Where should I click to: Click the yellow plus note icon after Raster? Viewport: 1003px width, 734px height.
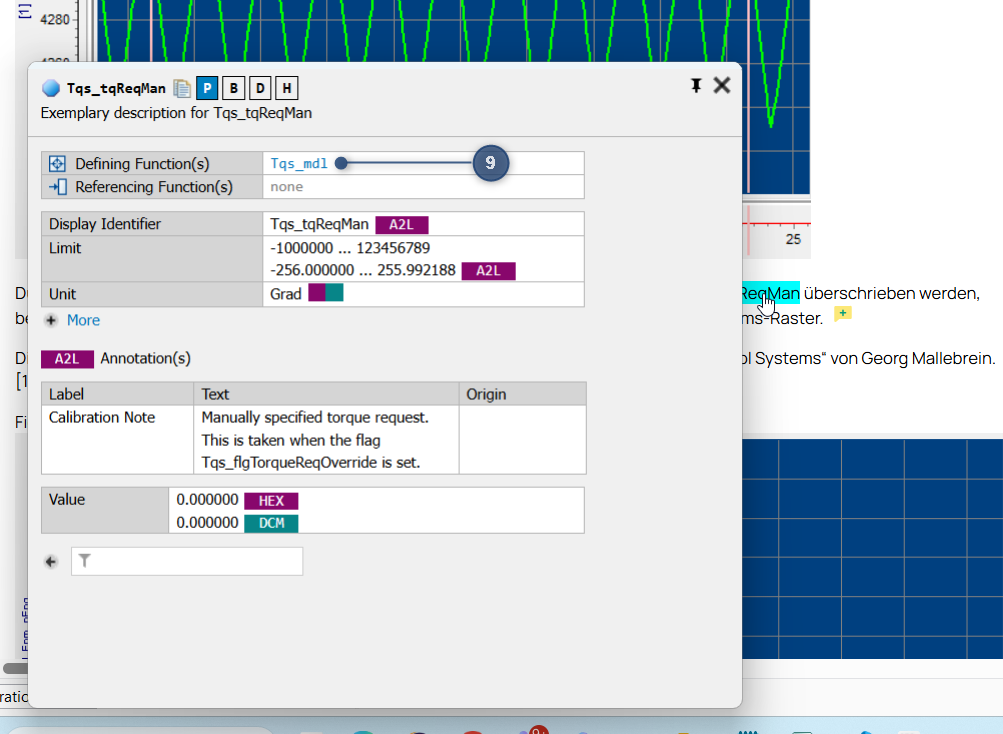point(842,314)
